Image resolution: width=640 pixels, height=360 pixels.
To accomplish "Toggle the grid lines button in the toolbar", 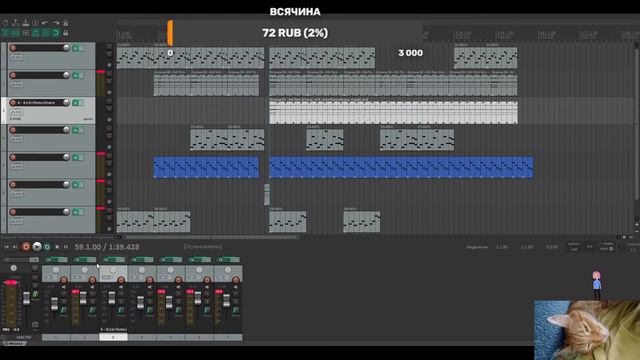I will (x=45, y=33).
